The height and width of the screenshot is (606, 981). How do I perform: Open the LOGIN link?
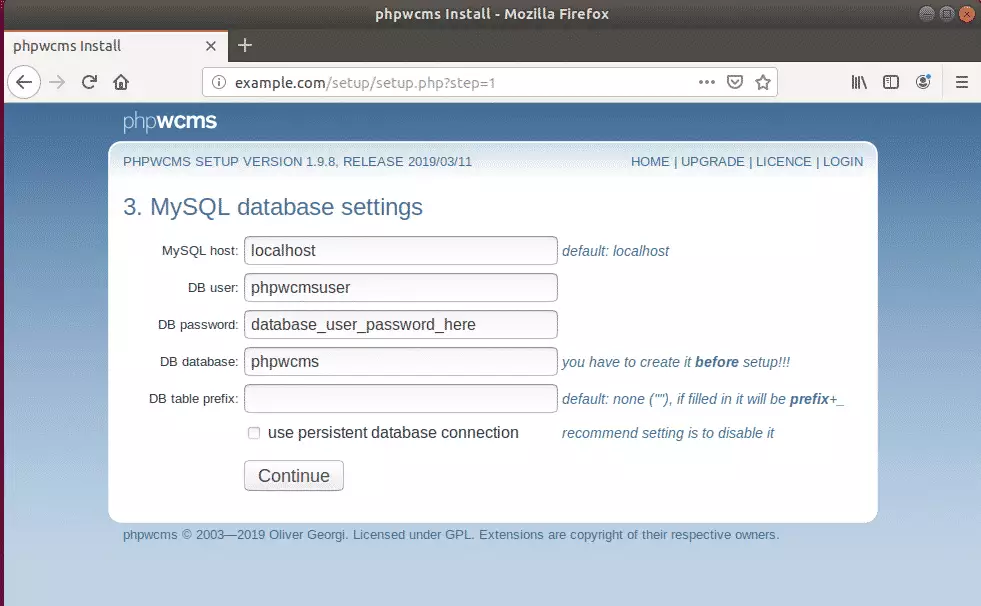click(843, 161)
